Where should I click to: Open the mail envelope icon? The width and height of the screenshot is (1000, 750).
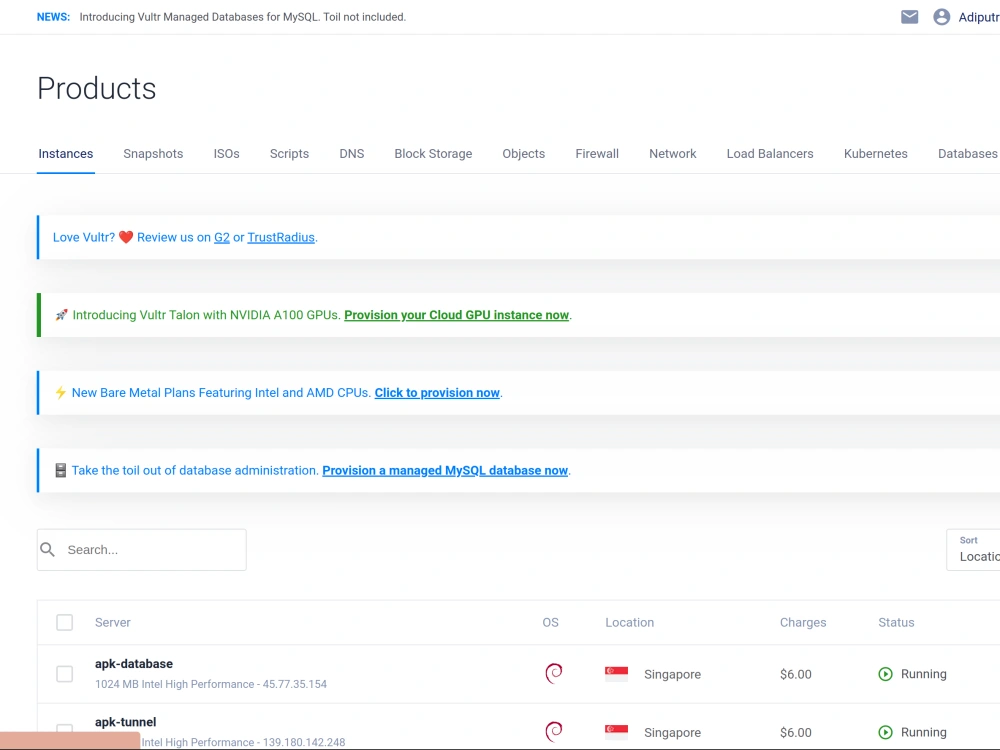click(909, 17)
